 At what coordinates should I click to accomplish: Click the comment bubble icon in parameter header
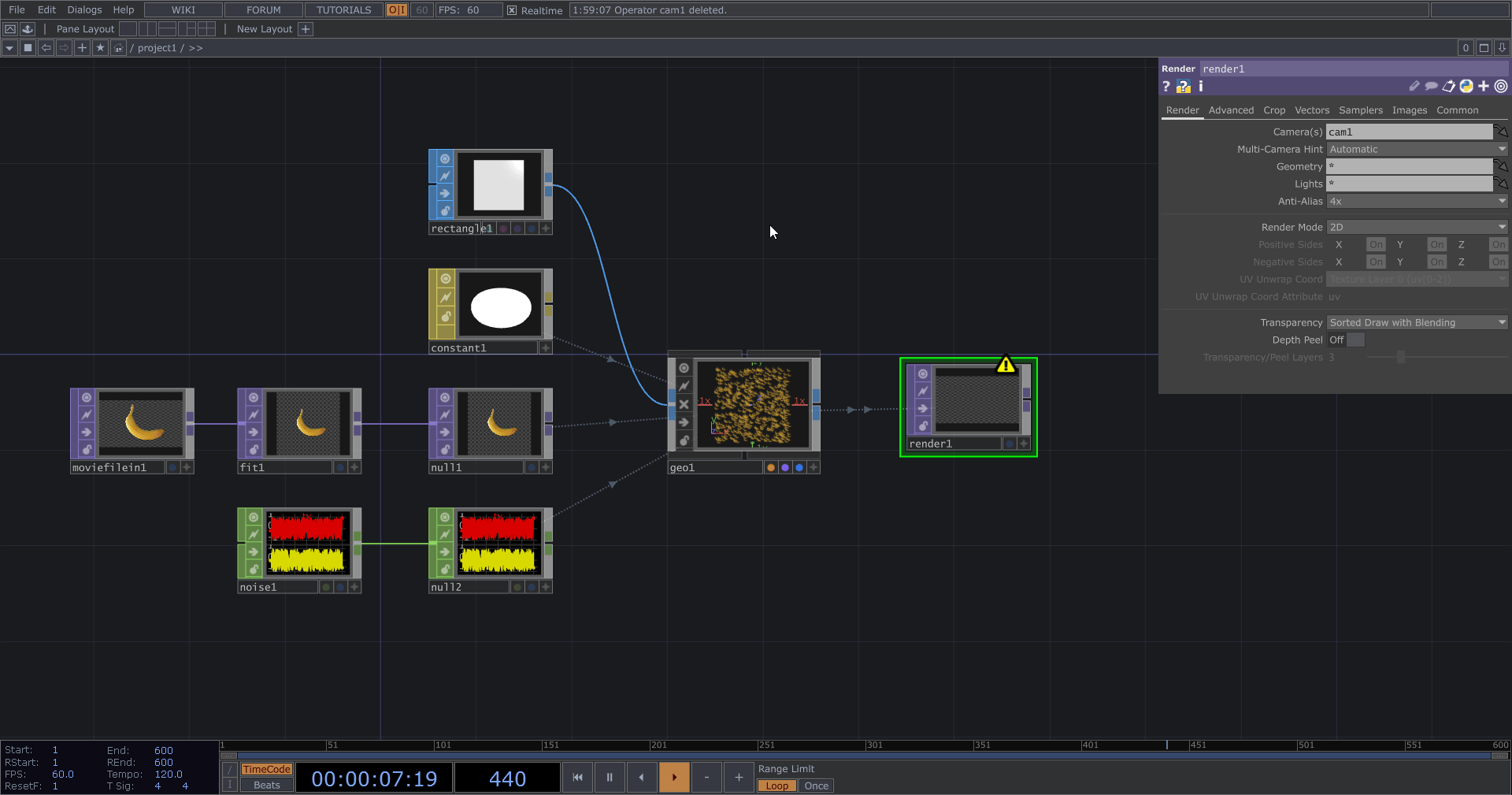click(1431, 87)
